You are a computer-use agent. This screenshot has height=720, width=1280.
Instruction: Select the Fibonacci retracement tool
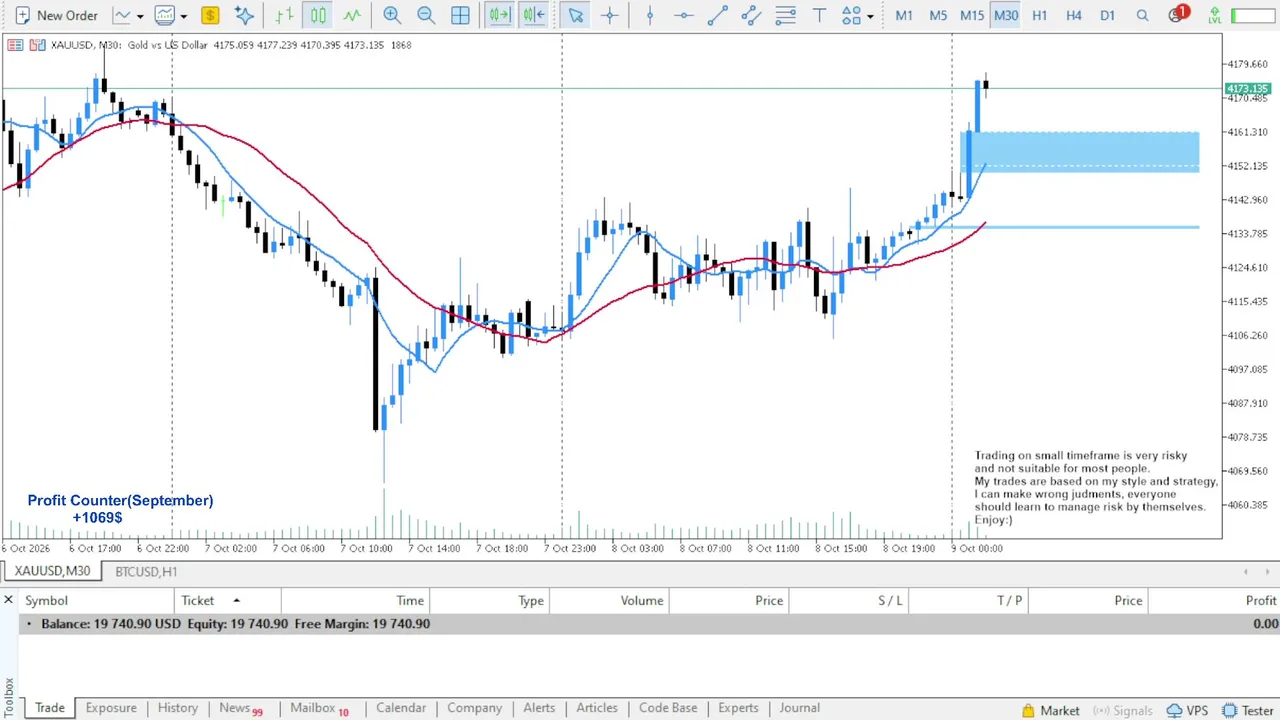point(786,15)
